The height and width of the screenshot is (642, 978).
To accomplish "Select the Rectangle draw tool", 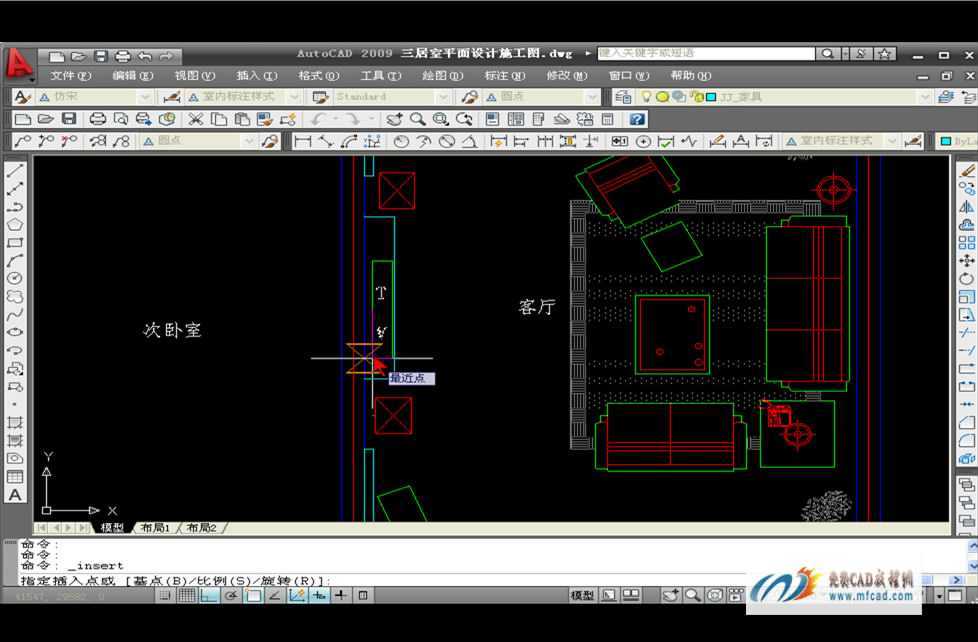I will pyautogui.click(x=15, y=242).
